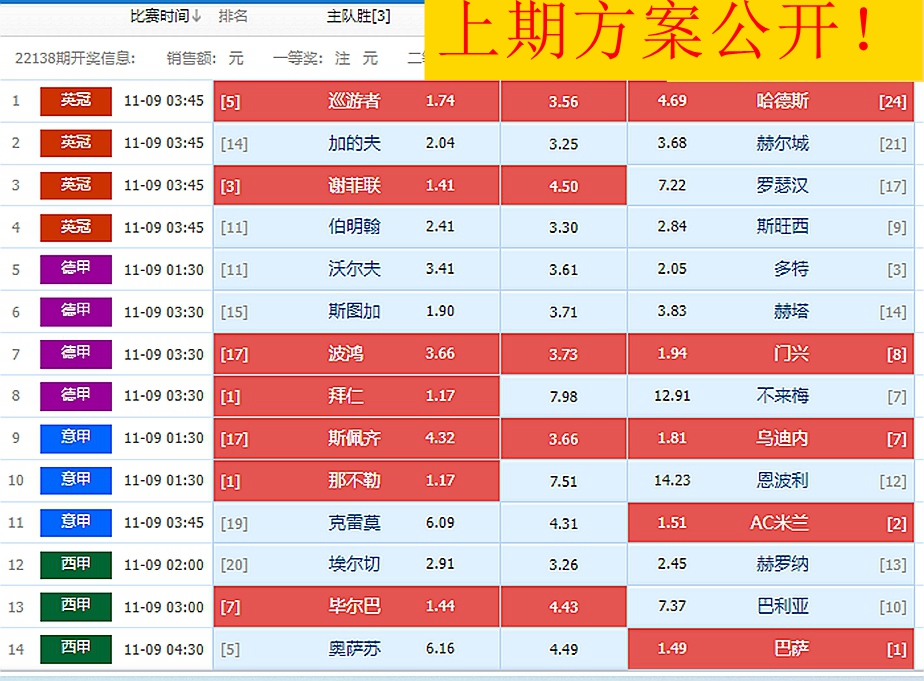Click the 意甲 league tag in row 10
Viewport: 924px width, 681px height.
75,480
